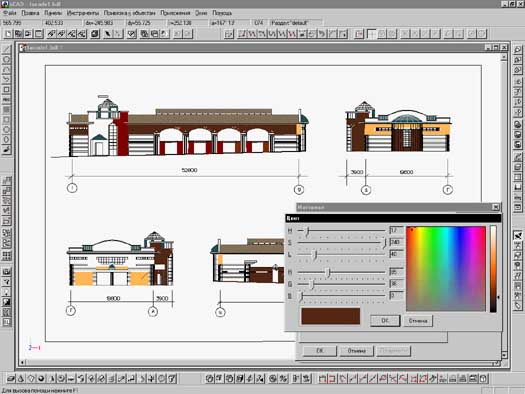The image size is (525, 394).
Task: Click the black sphere icon in bottom toolbar
Action: 41,379
